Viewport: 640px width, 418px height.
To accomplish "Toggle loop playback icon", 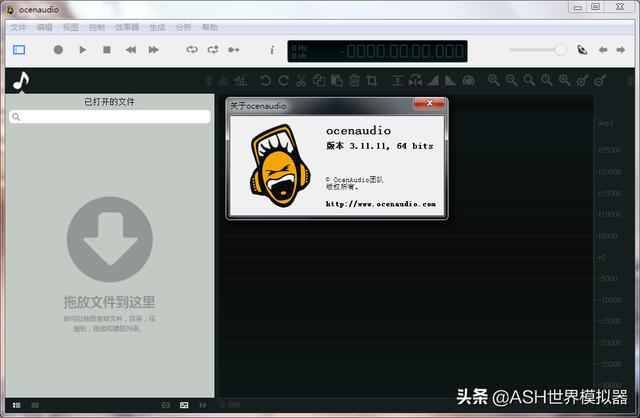I will pos(192,49).
